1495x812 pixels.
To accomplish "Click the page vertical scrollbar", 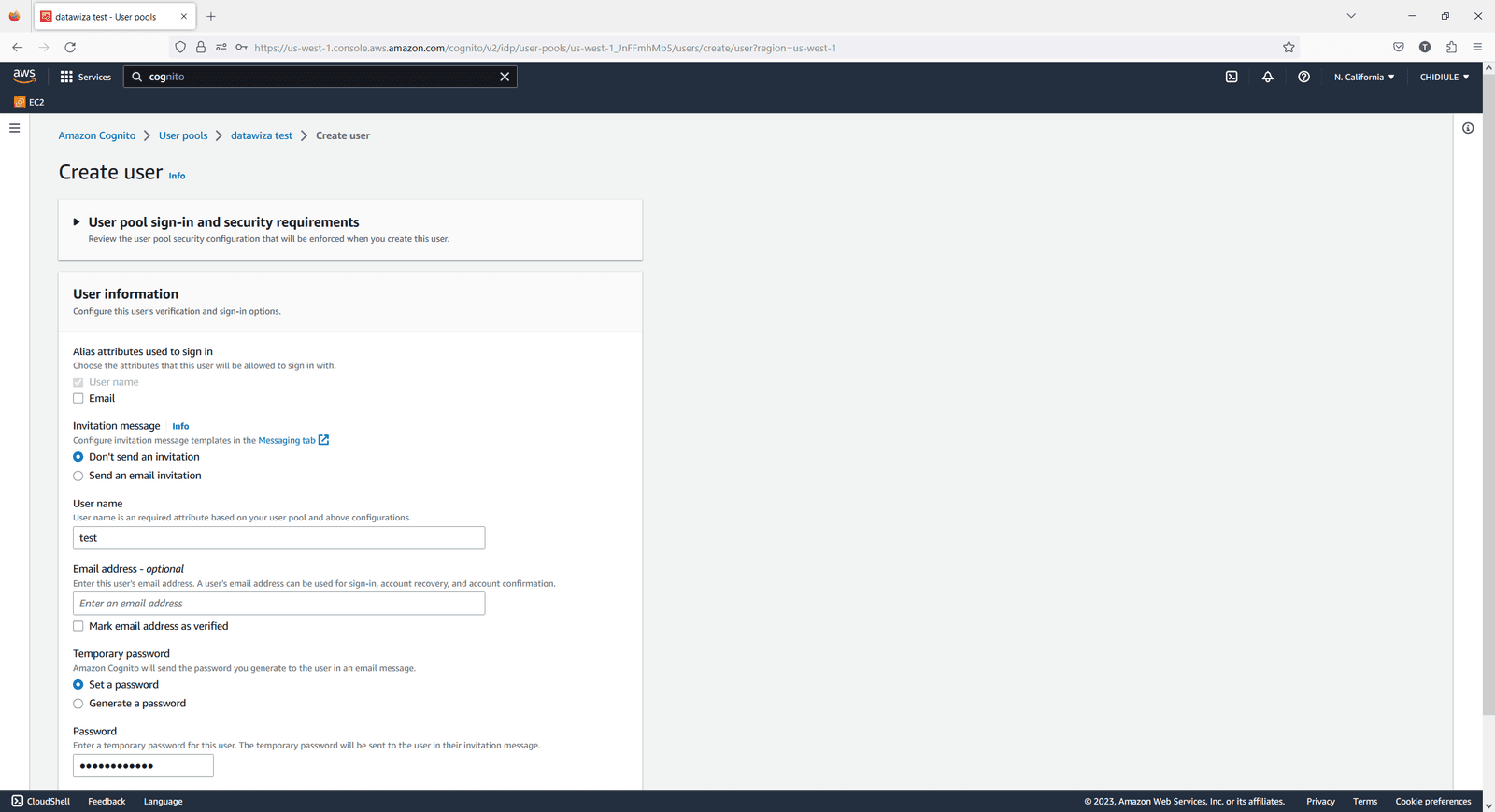I will (1488, 395).
